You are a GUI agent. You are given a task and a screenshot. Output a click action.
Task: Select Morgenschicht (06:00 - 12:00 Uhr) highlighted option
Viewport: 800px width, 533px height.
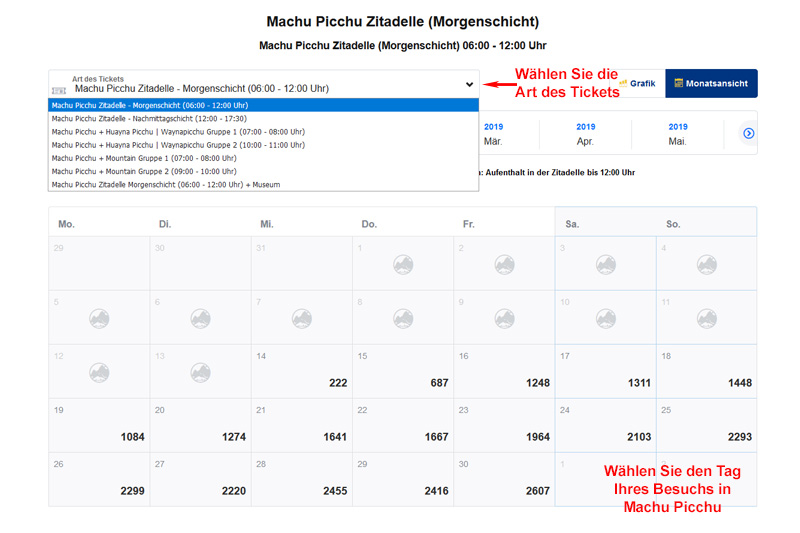pos(263,105)
